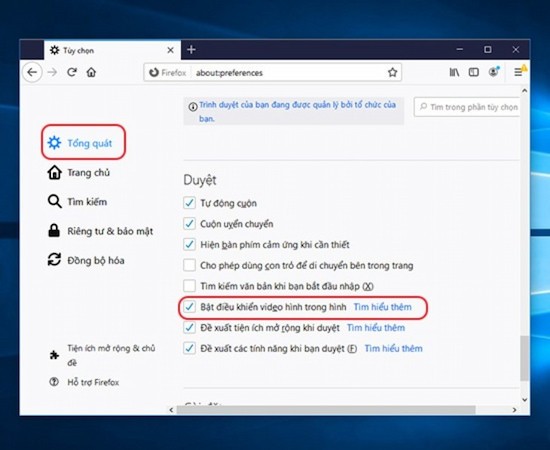The width and height of the screenshot is (550, 450).
Task: Click the horizontal scrollbar thumb
Action: tap(326, 410)
